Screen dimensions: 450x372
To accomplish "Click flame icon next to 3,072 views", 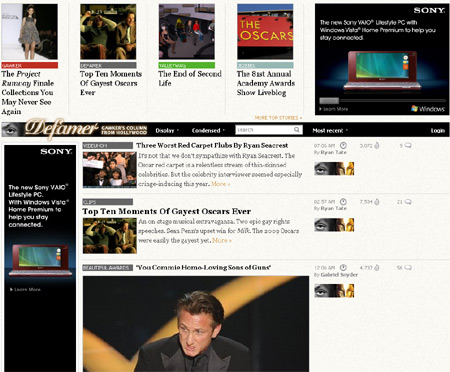I will tap(377, 145).
